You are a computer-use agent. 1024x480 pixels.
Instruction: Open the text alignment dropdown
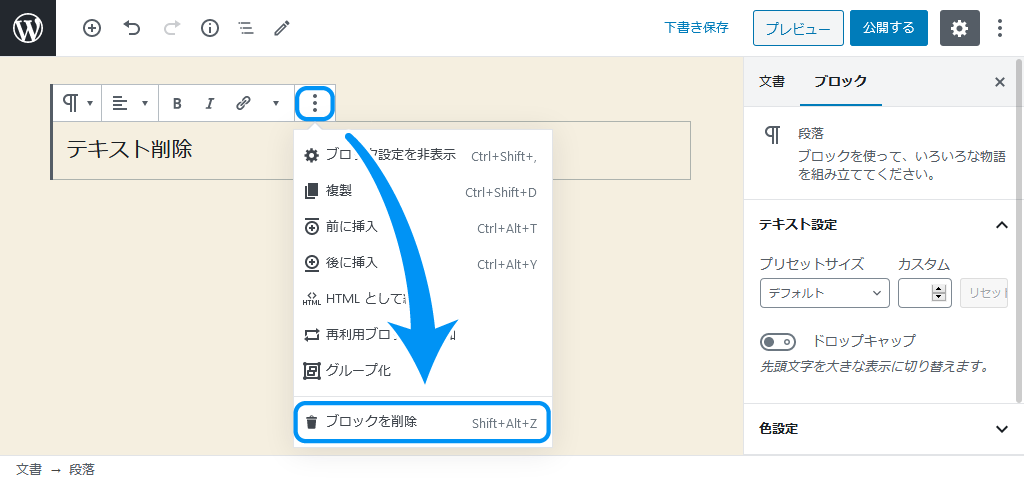tap(130, 103)
